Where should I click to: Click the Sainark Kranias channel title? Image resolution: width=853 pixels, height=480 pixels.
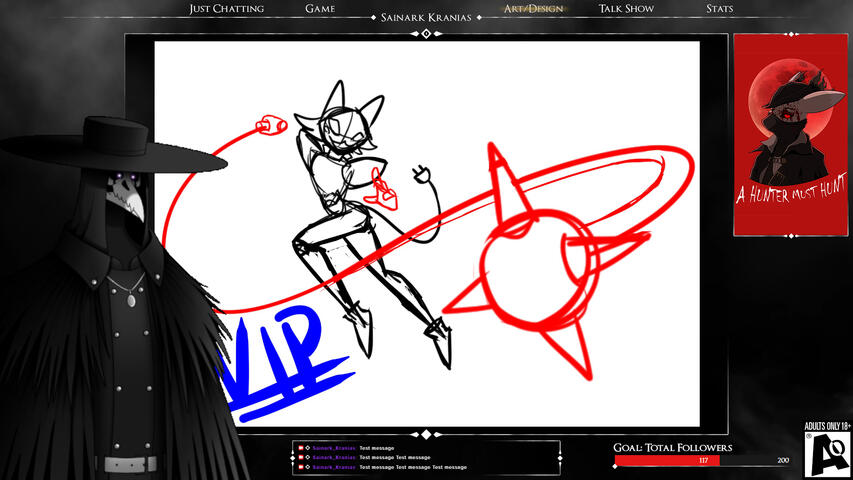pyautogui.click(x=426, y=18)
